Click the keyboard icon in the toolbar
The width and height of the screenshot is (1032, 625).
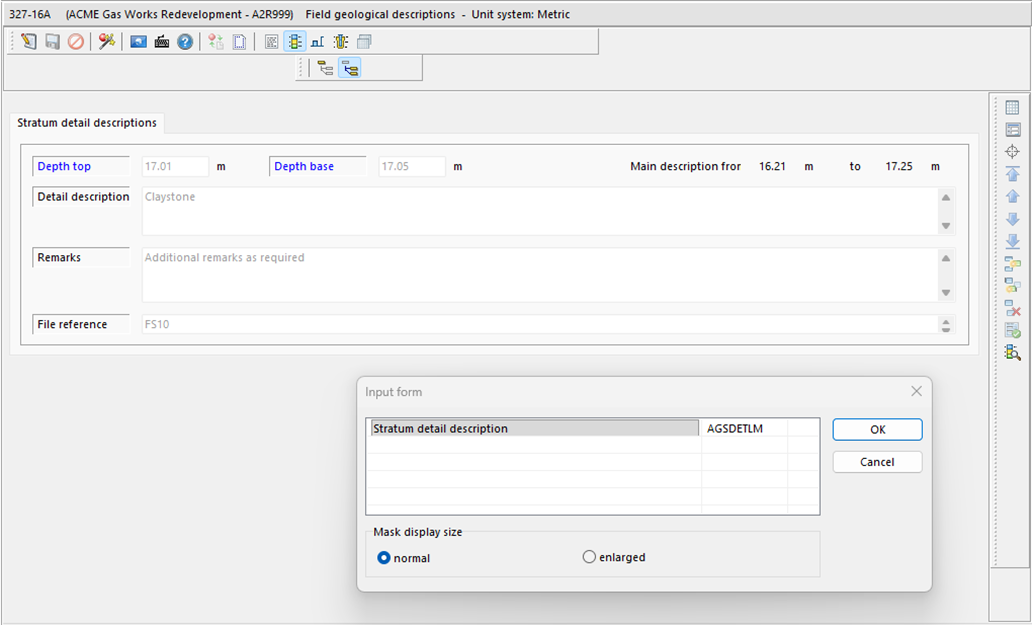[x=162, y=42]
